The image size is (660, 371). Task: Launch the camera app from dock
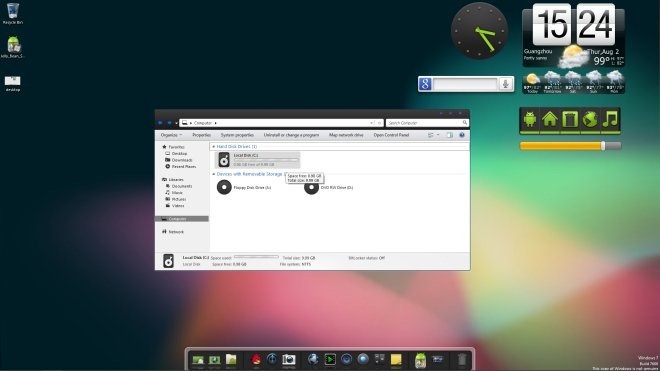tap(289, 360)
